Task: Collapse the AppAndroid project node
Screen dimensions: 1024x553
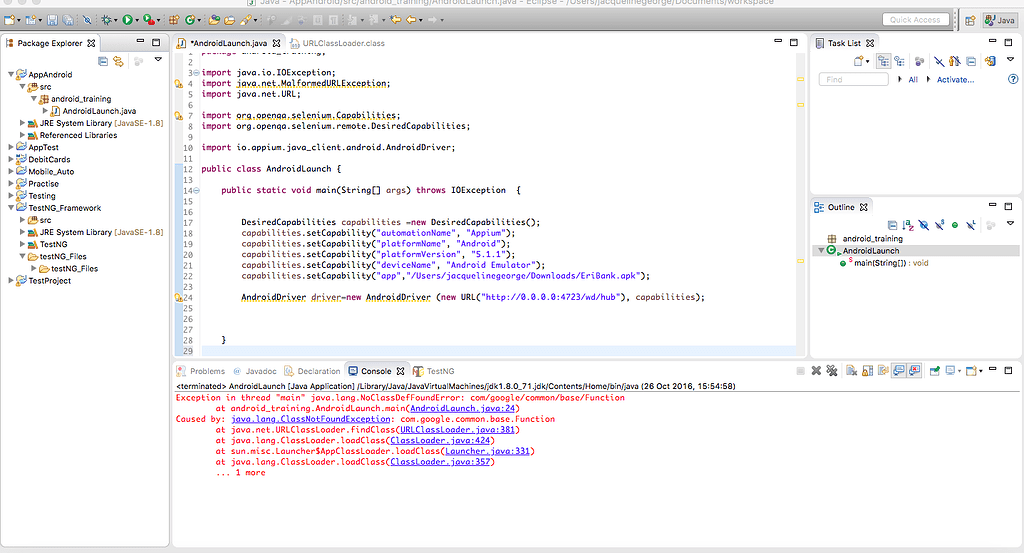Action: click(x=11, y=74)
